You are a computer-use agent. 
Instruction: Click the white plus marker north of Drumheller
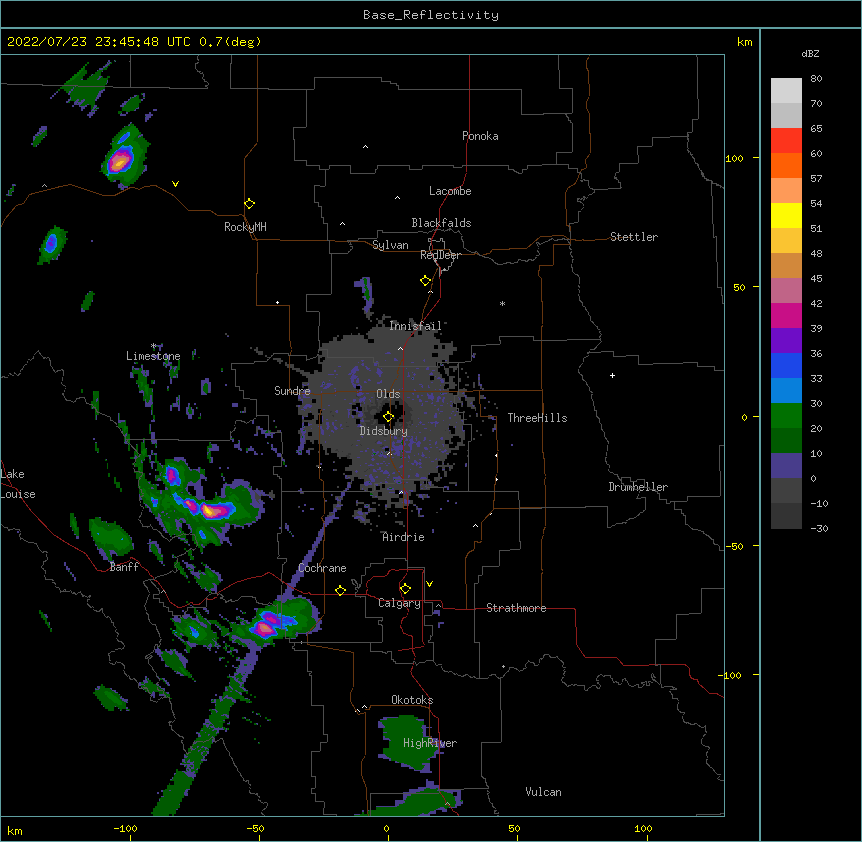(612, 375)
